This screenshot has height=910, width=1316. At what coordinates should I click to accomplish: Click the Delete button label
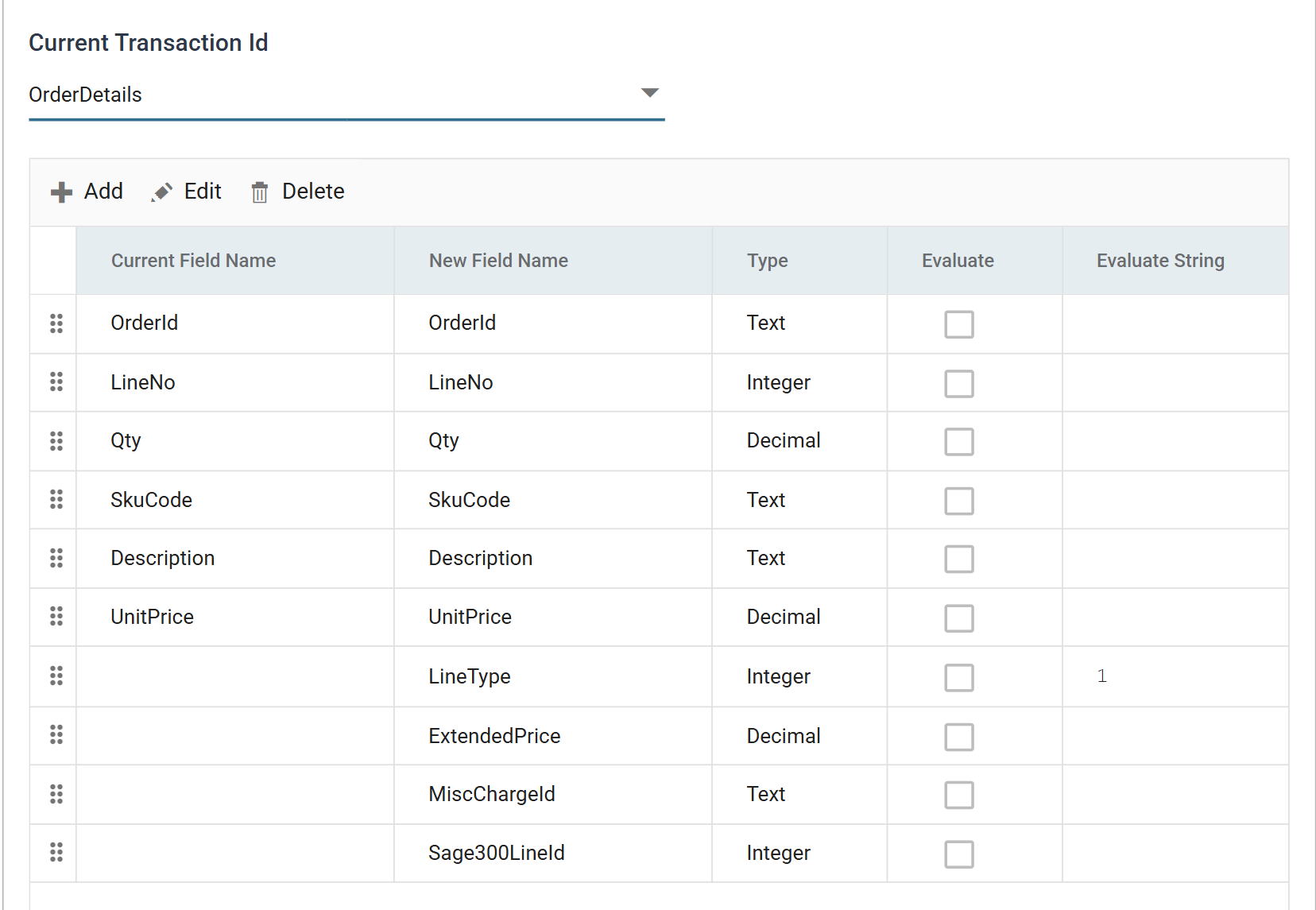click(x=313, y=192)
